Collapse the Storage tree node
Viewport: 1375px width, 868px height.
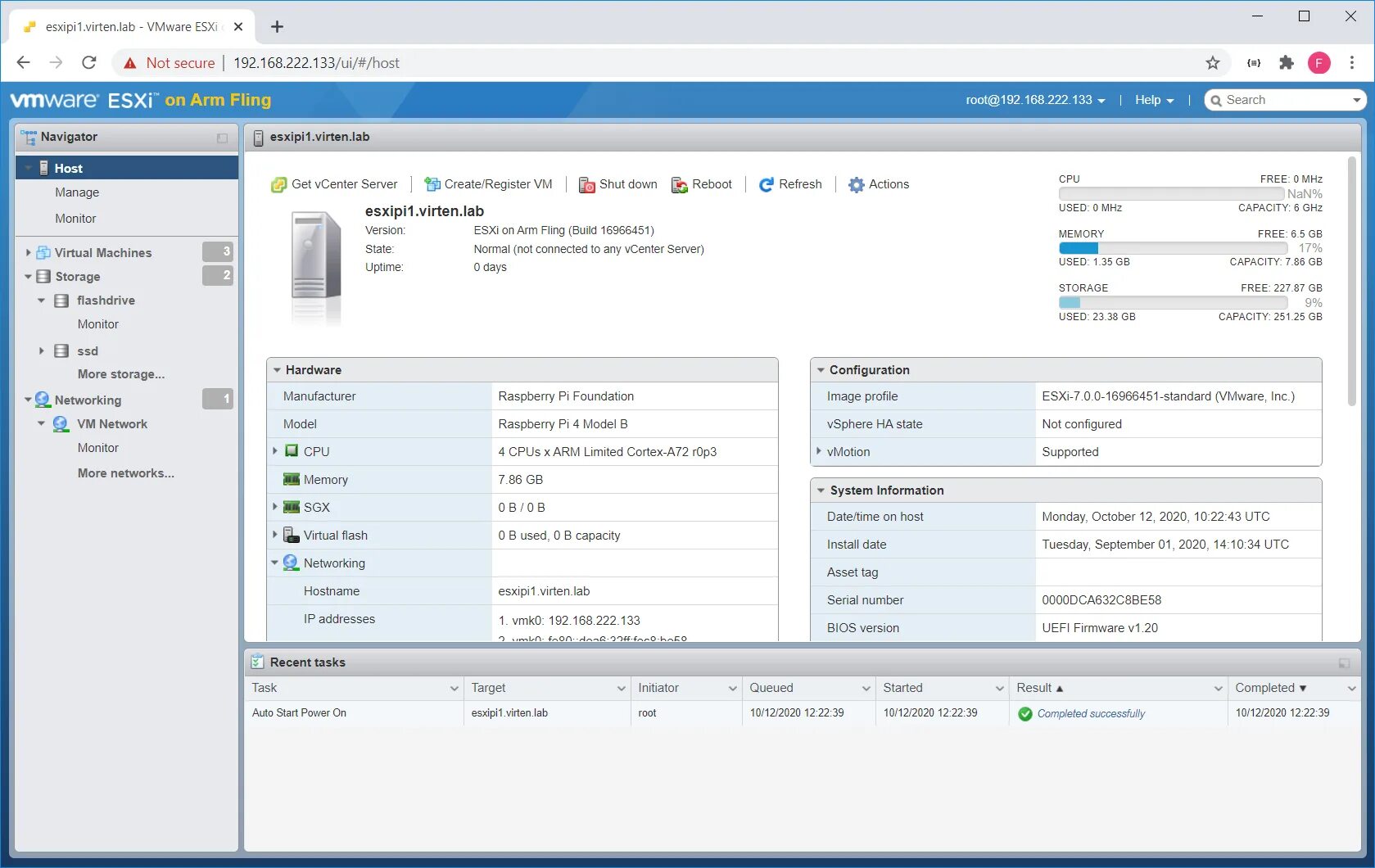point(29,277)
